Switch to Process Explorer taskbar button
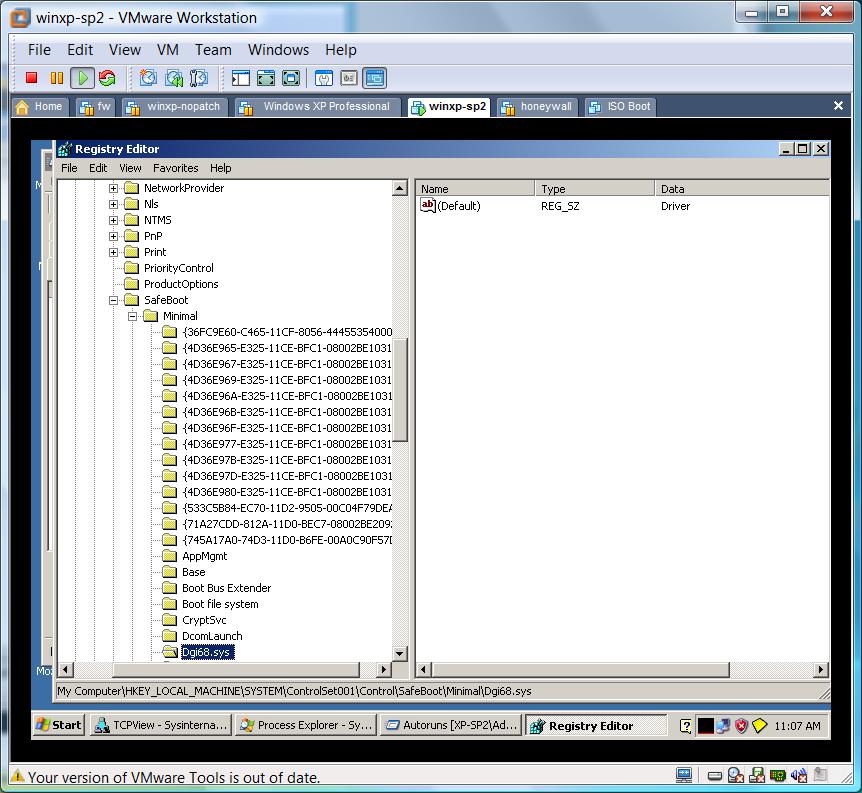Viewport: 862px width, 793px height. click(x=306, y=725)
